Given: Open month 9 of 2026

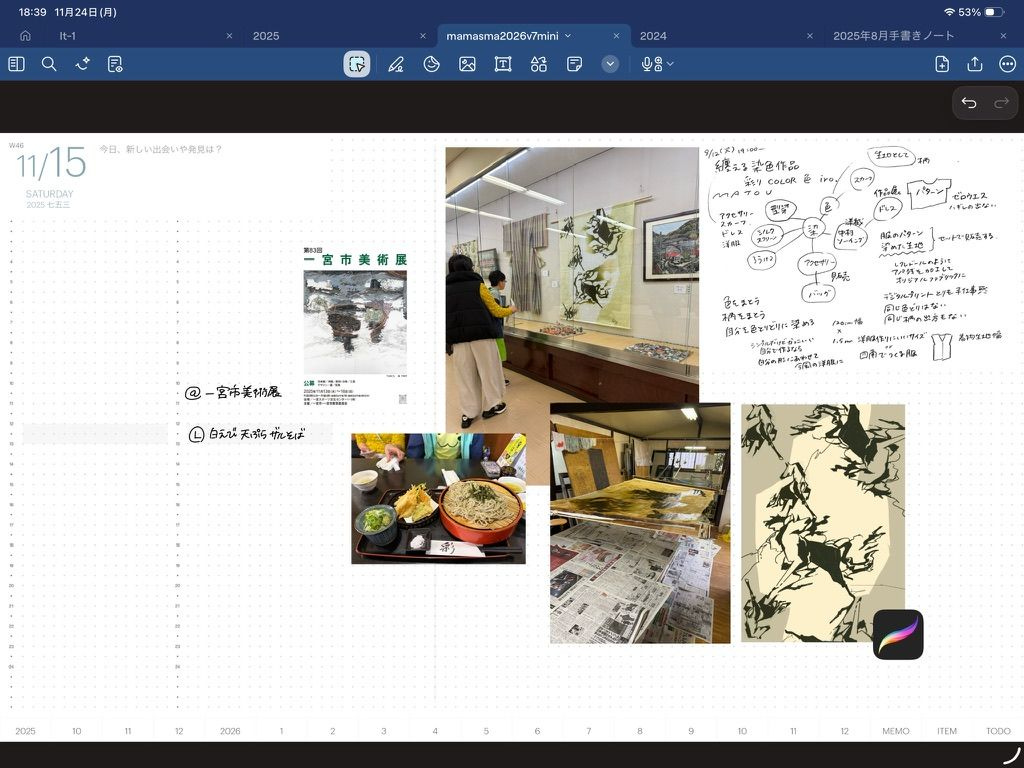Looking at the screenshot, I should tap(691, 731).
